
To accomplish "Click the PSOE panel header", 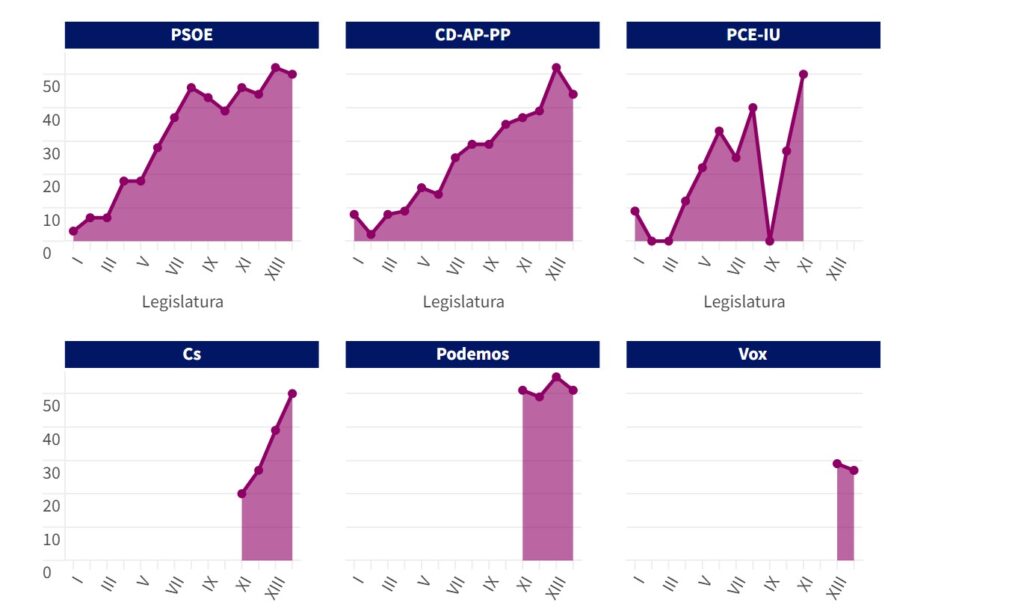I will coord(192,35).
